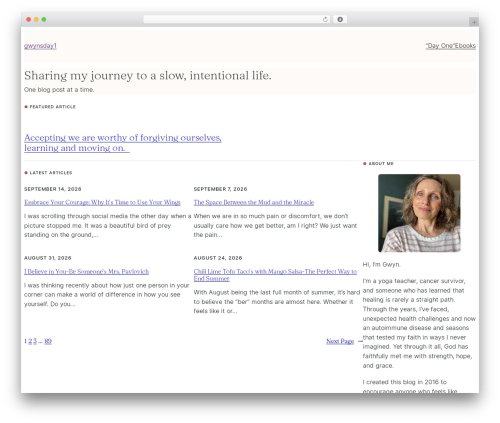
Task: Click the red close window dot
Action: point(29,20)
